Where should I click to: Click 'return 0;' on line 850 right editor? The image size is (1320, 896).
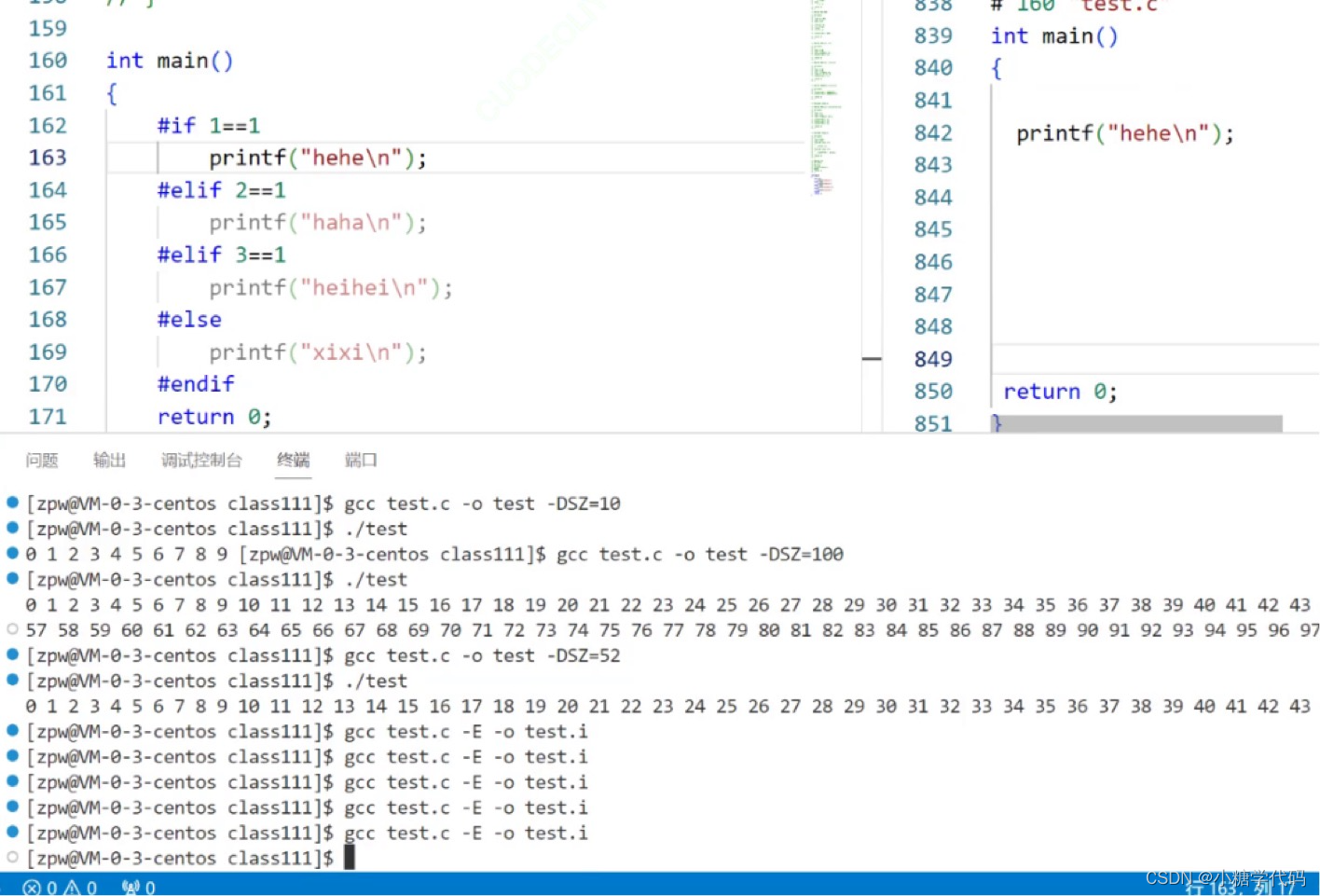tap(1060, 392)
